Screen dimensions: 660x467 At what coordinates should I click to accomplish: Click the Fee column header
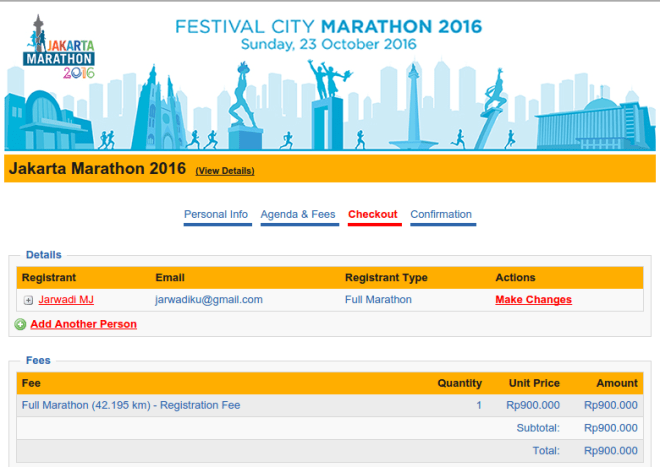(x=31, y=383)
